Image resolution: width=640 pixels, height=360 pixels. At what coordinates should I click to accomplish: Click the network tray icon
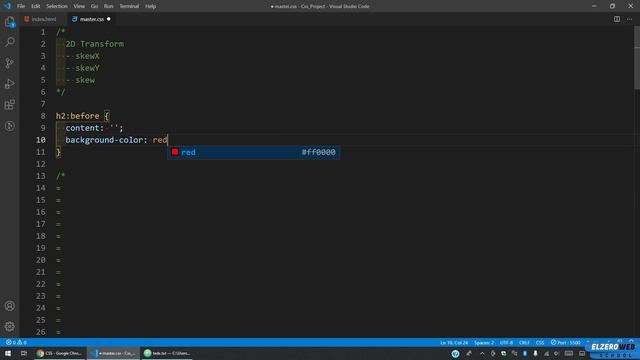tap(546, 353)
